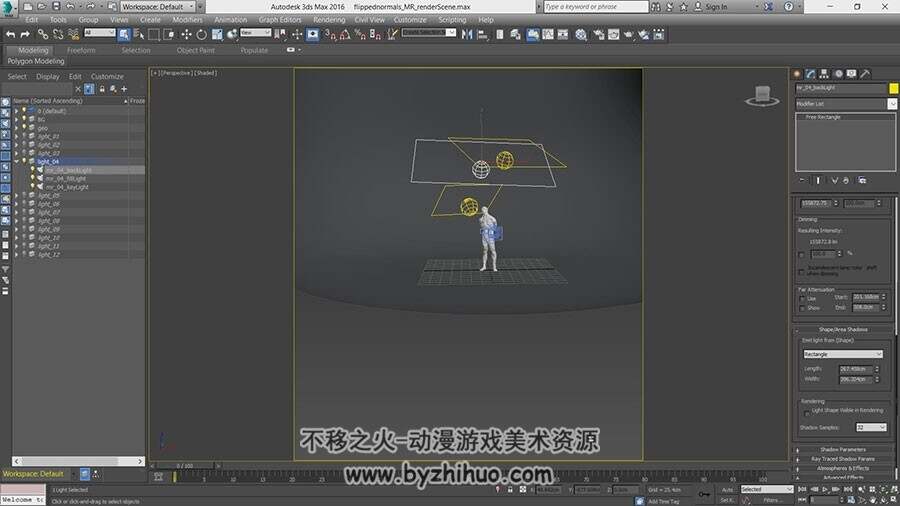Screen dimensions: 900x506
Task: Open the Display command panel tab
Action: click(852, 74)
